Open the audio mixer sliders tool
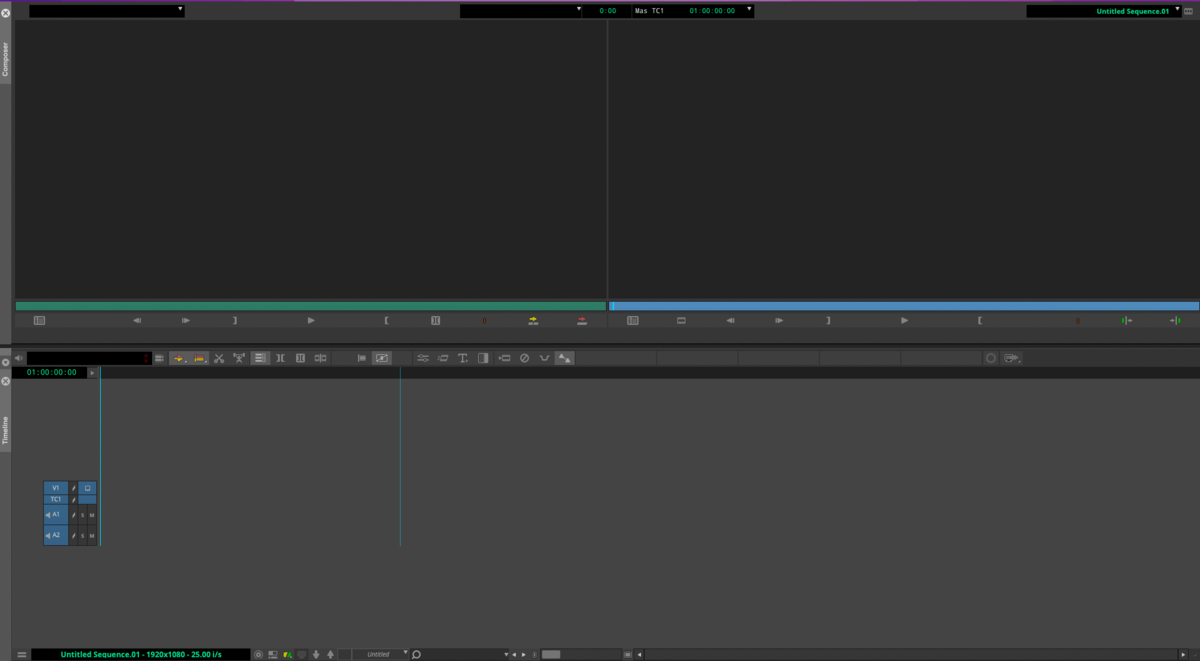 (422, 357)
